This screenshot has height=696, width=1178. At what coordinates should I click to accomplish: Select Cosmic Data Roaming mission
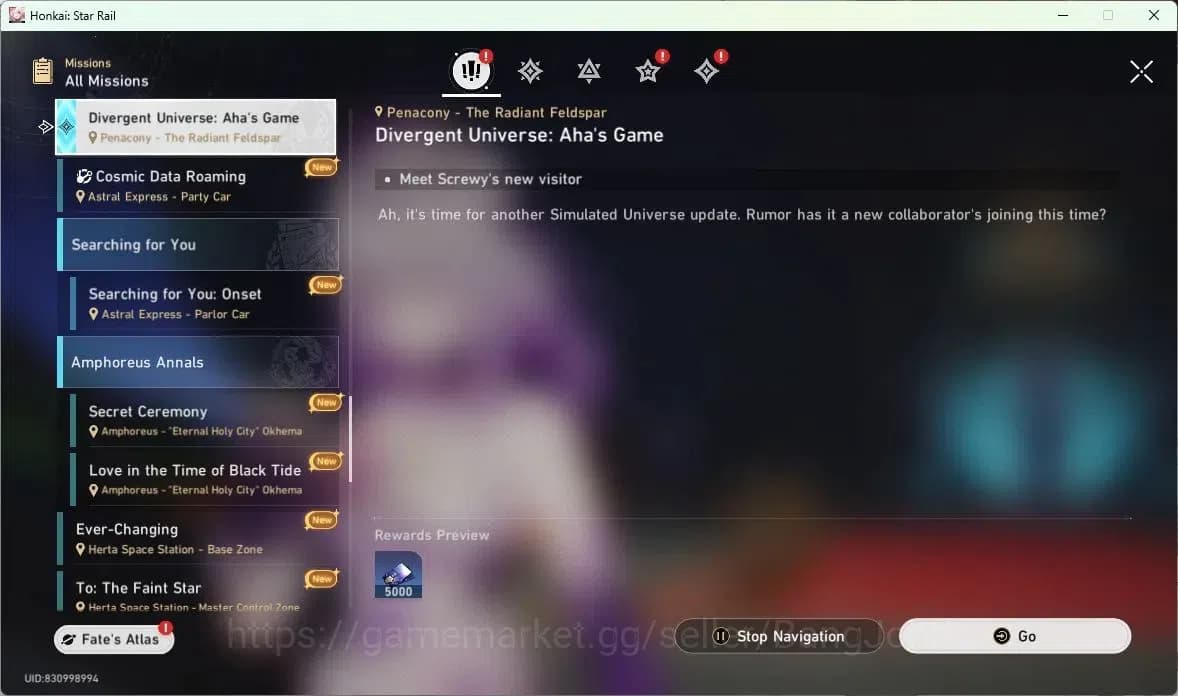[x=197, y=185]
